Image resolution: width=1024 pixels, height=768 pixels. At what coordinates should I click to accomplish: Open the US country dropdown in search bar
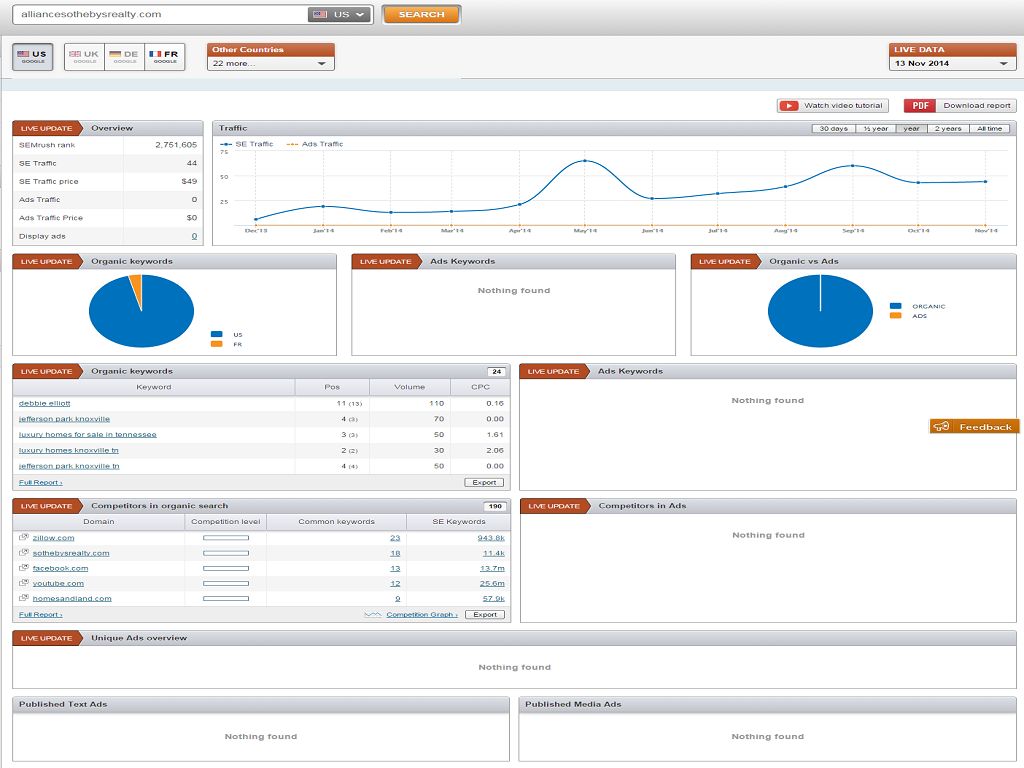tap(339, 15)
